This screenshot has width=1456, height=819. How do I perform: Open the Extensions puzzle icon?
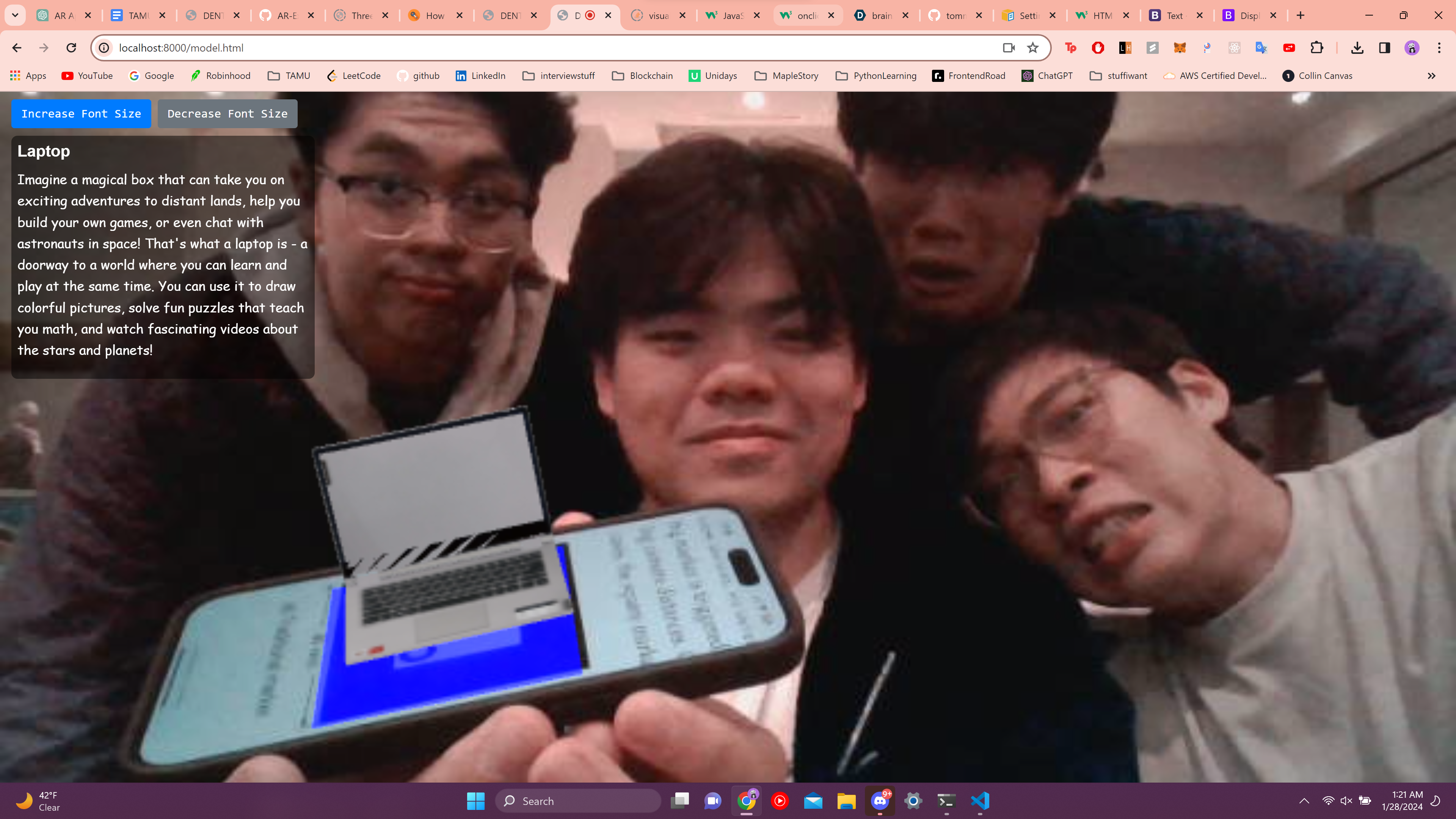click(x=1316, y=48)
